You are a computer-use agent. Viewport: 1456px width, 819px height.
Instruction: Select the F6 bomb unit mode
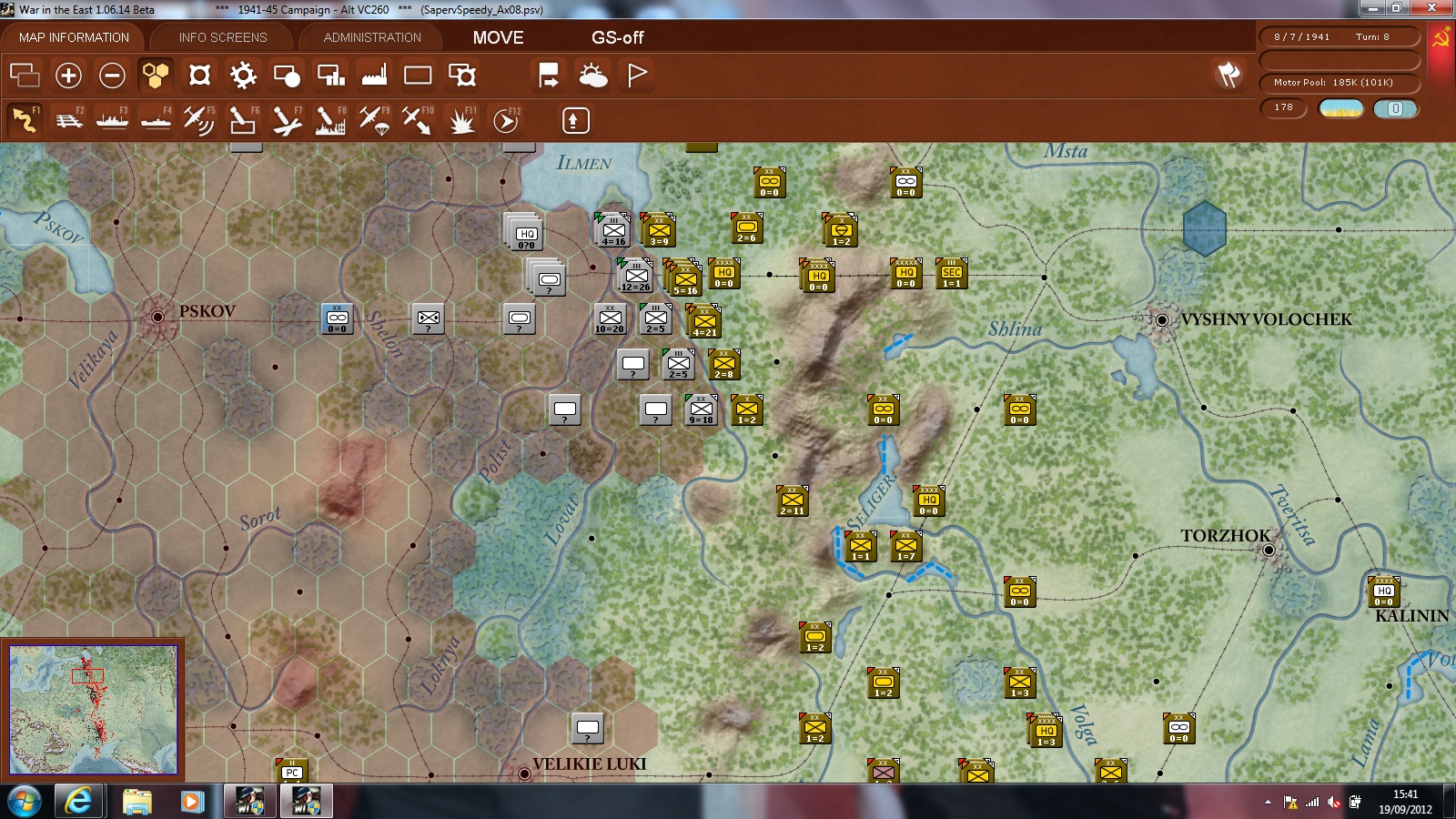tap(243, 119)
